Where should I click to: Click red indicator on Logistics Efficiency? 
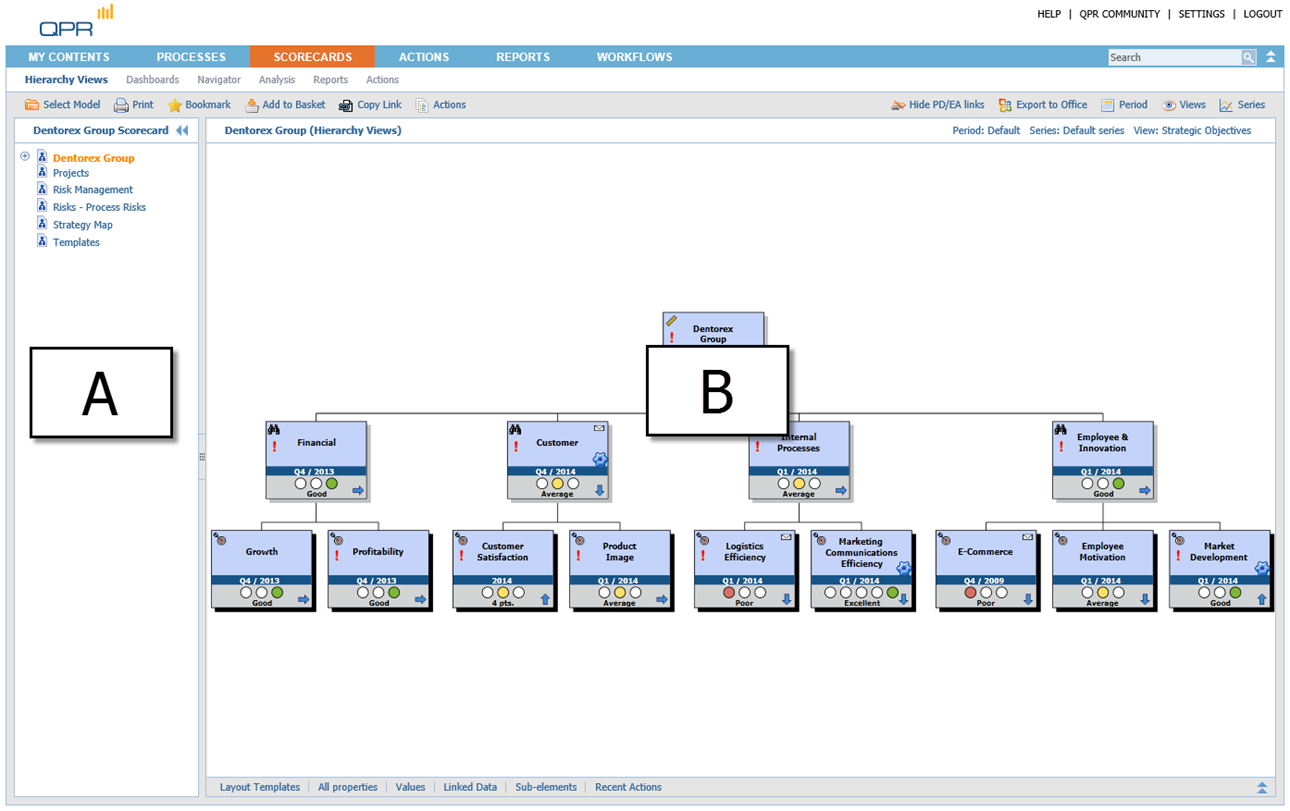729,593
